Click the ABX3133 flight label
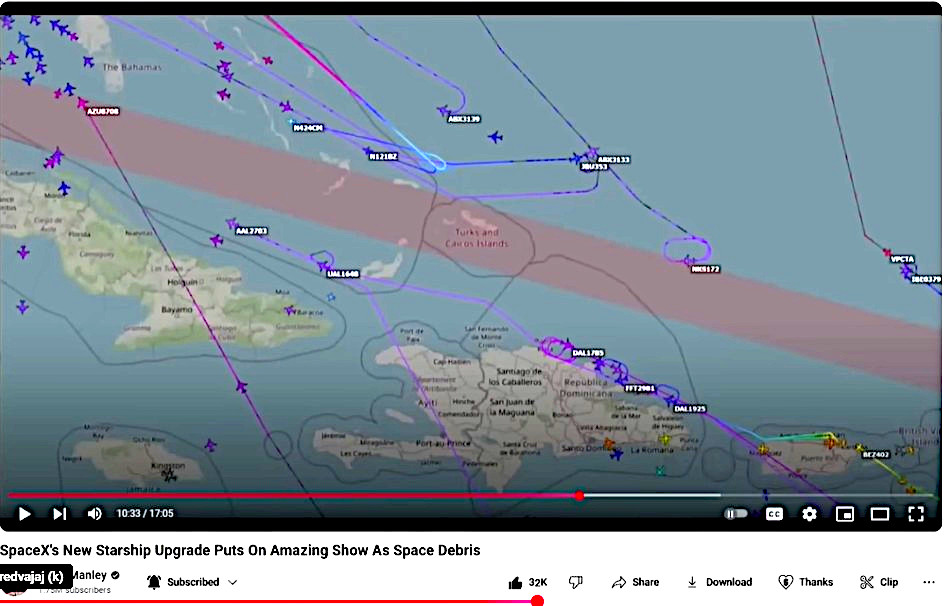The height and width of the screenshot is (606, 944). click(613, 159)
